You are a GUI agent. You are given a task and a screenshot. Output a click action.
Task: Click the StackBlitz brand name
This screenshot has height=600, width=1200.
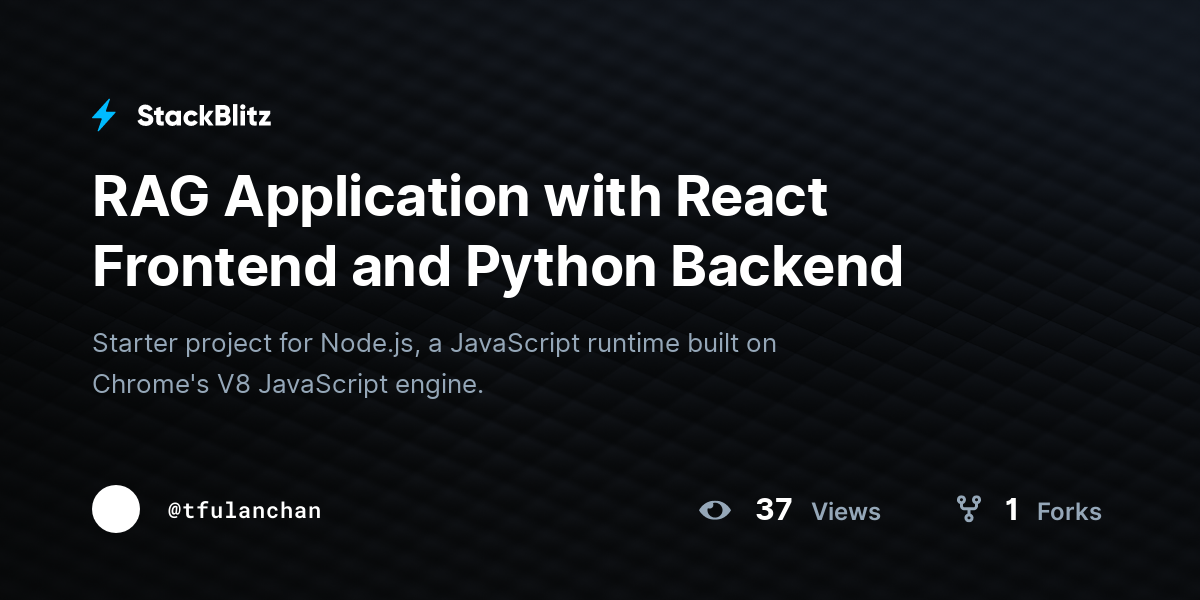point(204,116)
